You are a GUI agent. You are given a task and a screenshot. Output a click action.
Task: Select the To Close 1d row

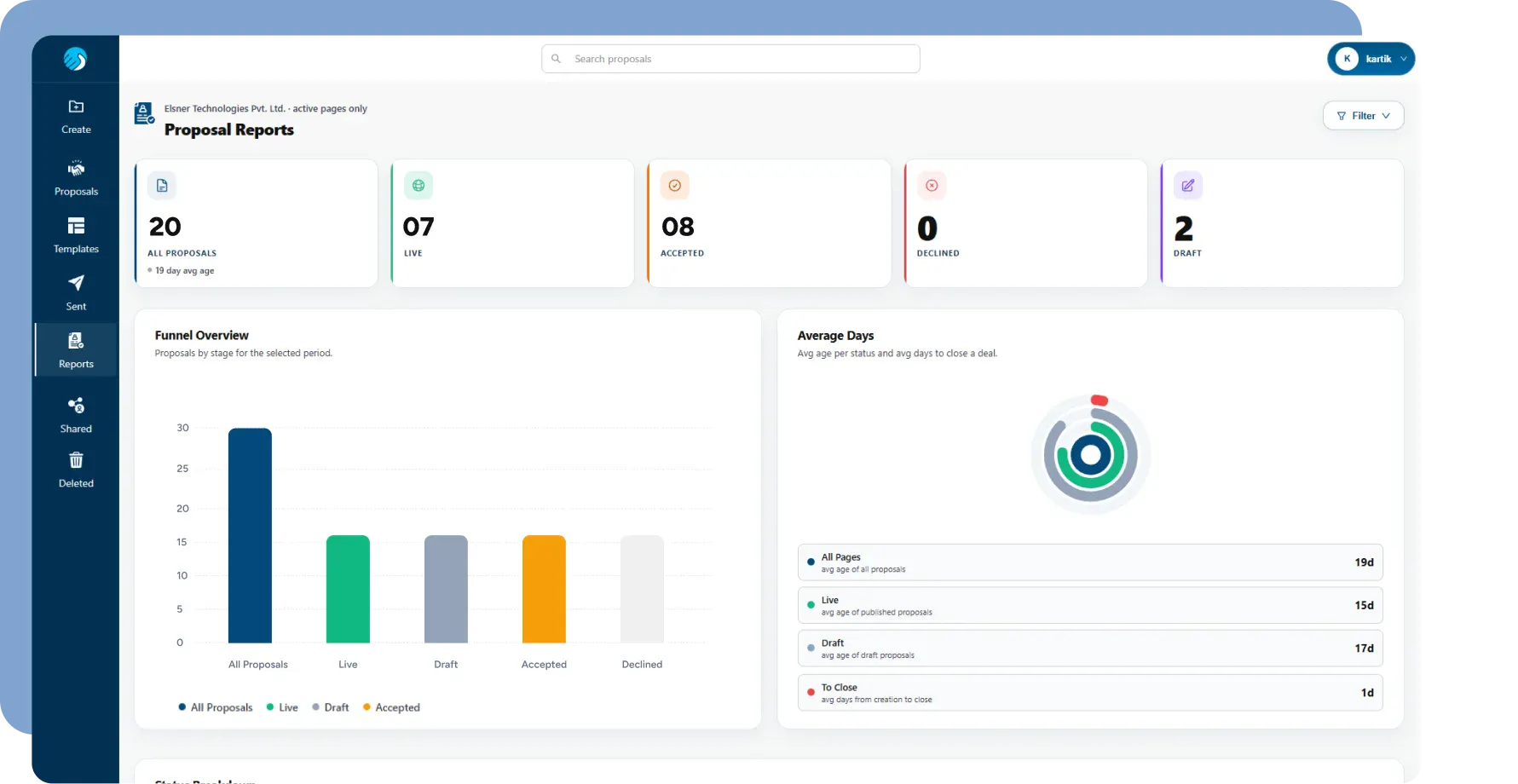pos(1090,693)
